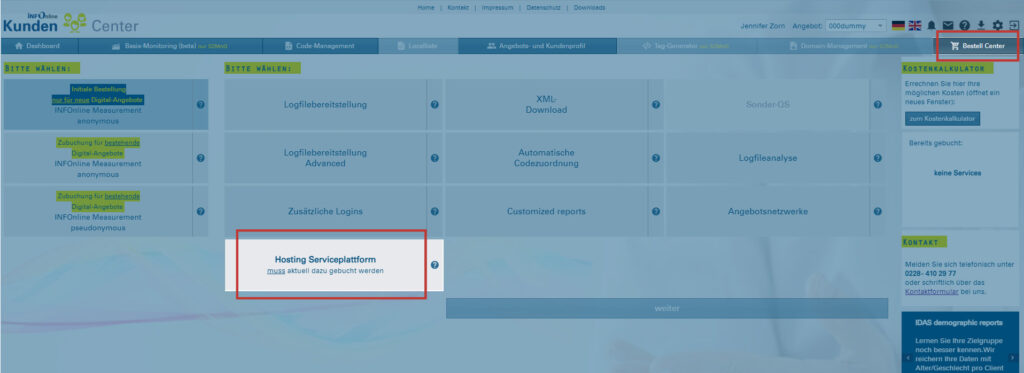Open settings gear icon in header
This screenshot has height=373, width=1024.
(x=997, y=25)
